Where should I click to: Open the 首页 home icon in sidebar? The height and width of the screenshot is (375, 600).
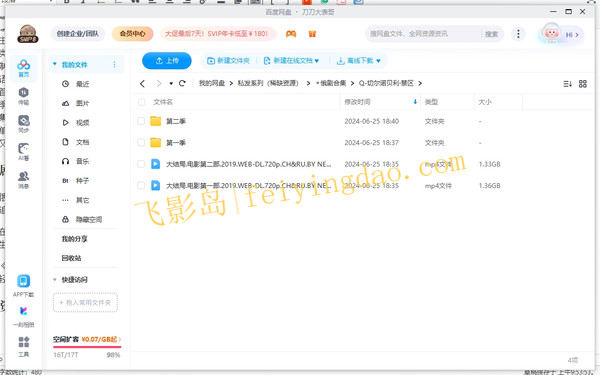pyautogui.click(x=24, y=68)
